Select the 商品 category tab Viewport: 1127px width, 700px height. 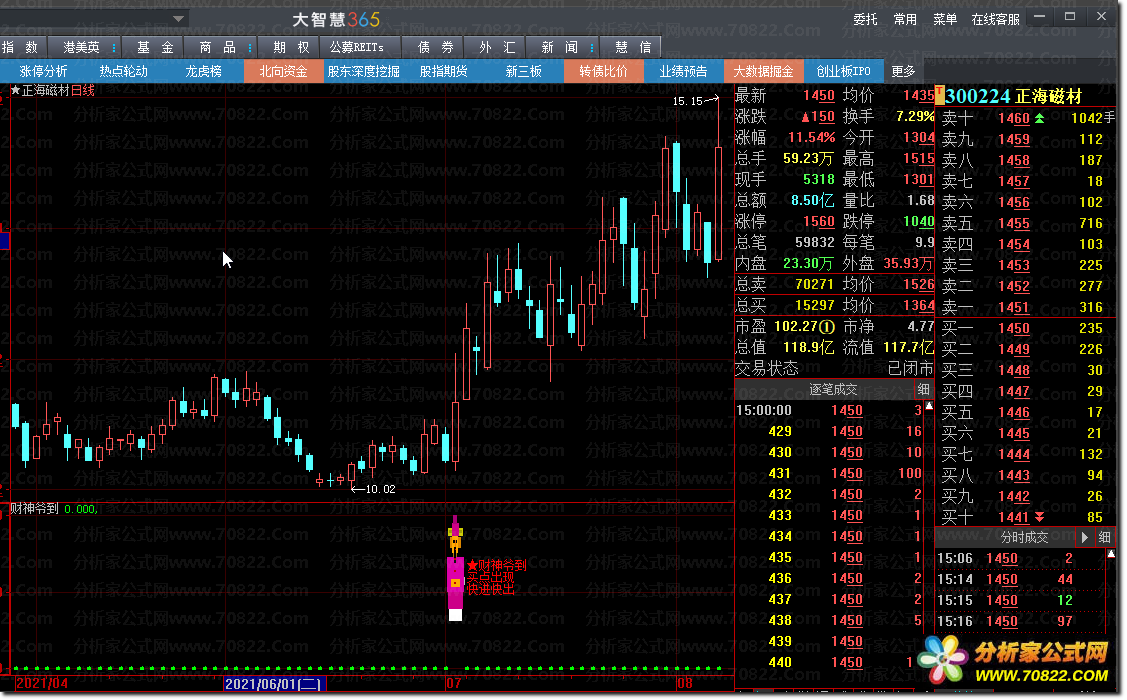tap(217, 47)
